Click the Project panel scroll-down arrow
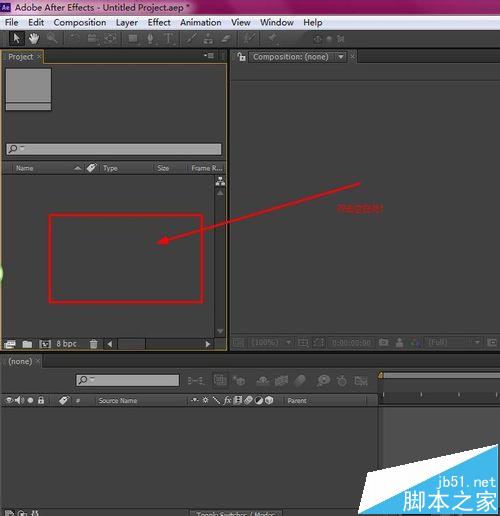 (220, 331)
